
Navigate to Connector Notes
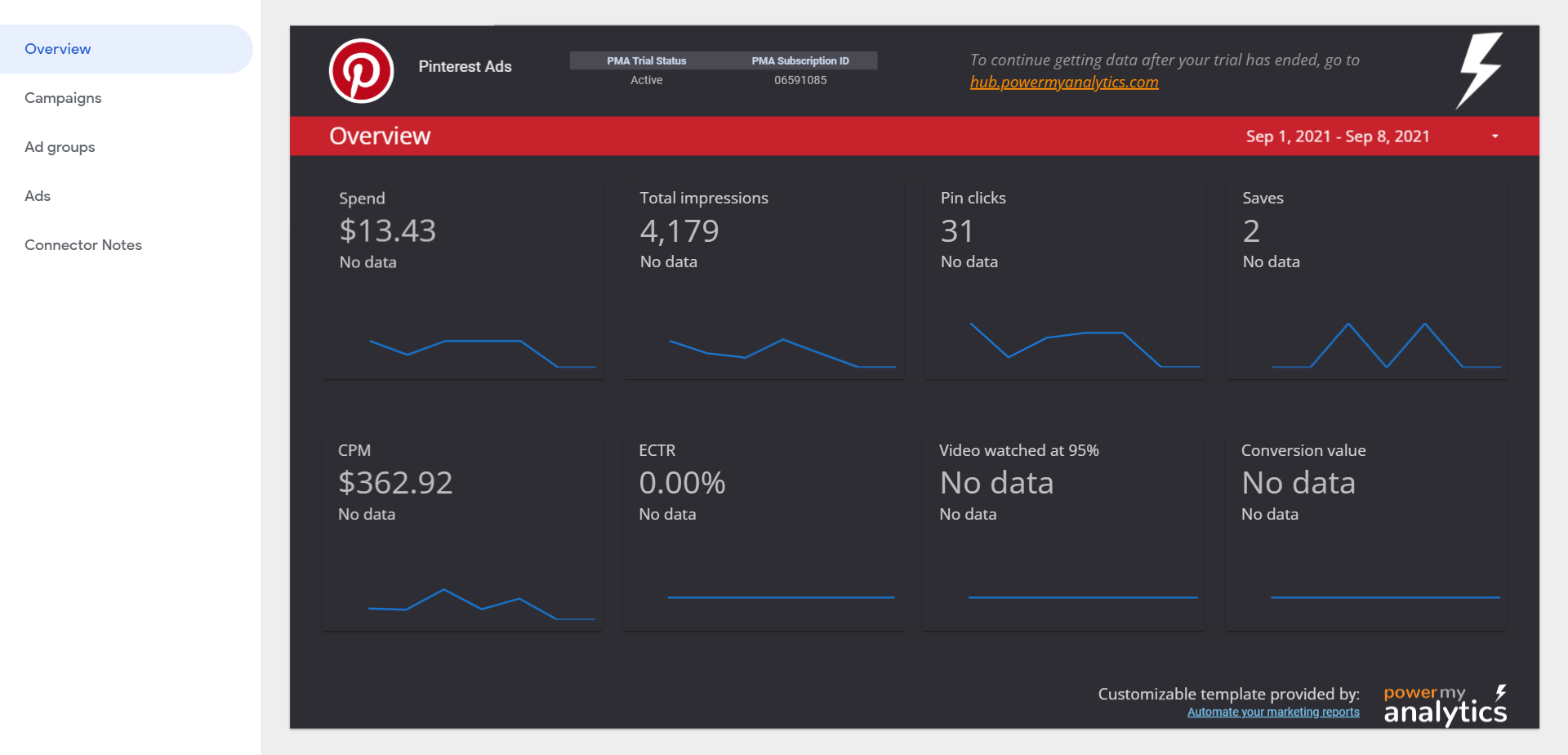(82, 244)
